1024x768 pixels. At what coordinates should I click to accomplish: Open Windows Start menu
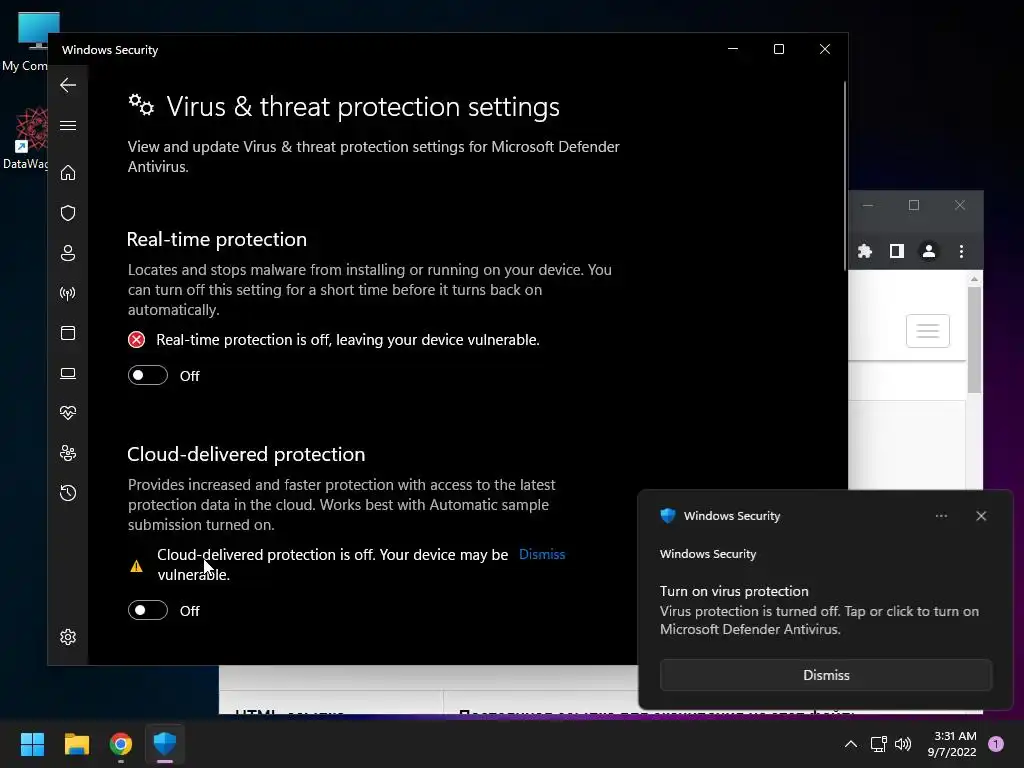[x=32, y=744]
